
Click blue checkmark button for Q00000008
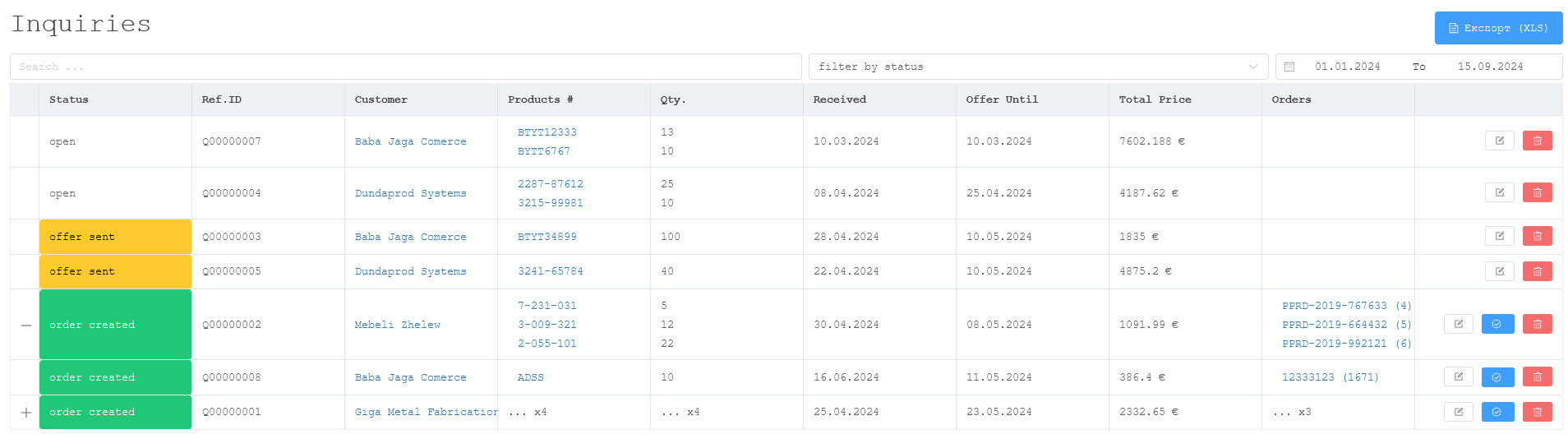click(1497, 376)
